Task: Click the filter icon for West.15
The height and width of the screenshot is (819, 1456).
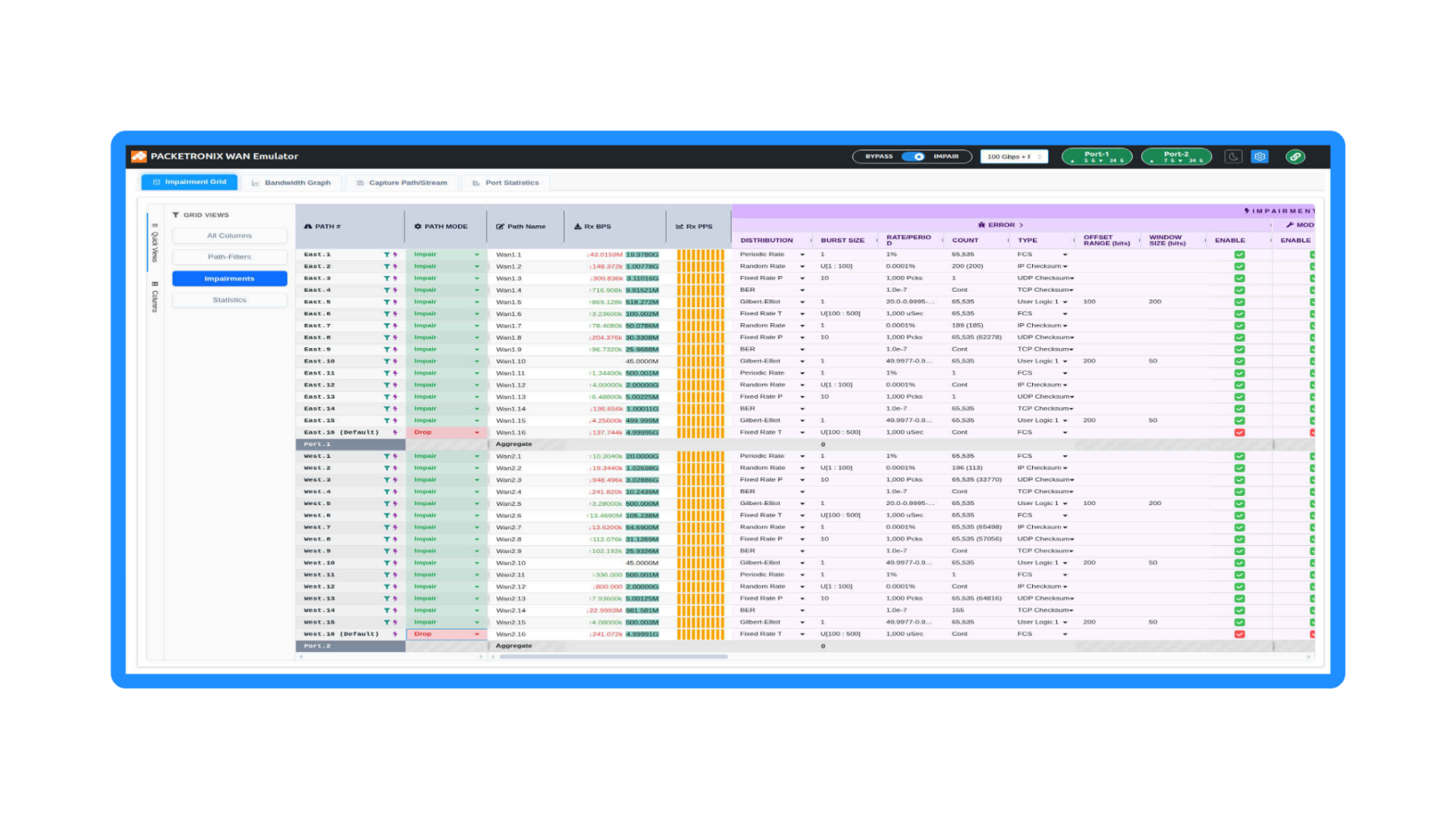Action: click(387, 623)
